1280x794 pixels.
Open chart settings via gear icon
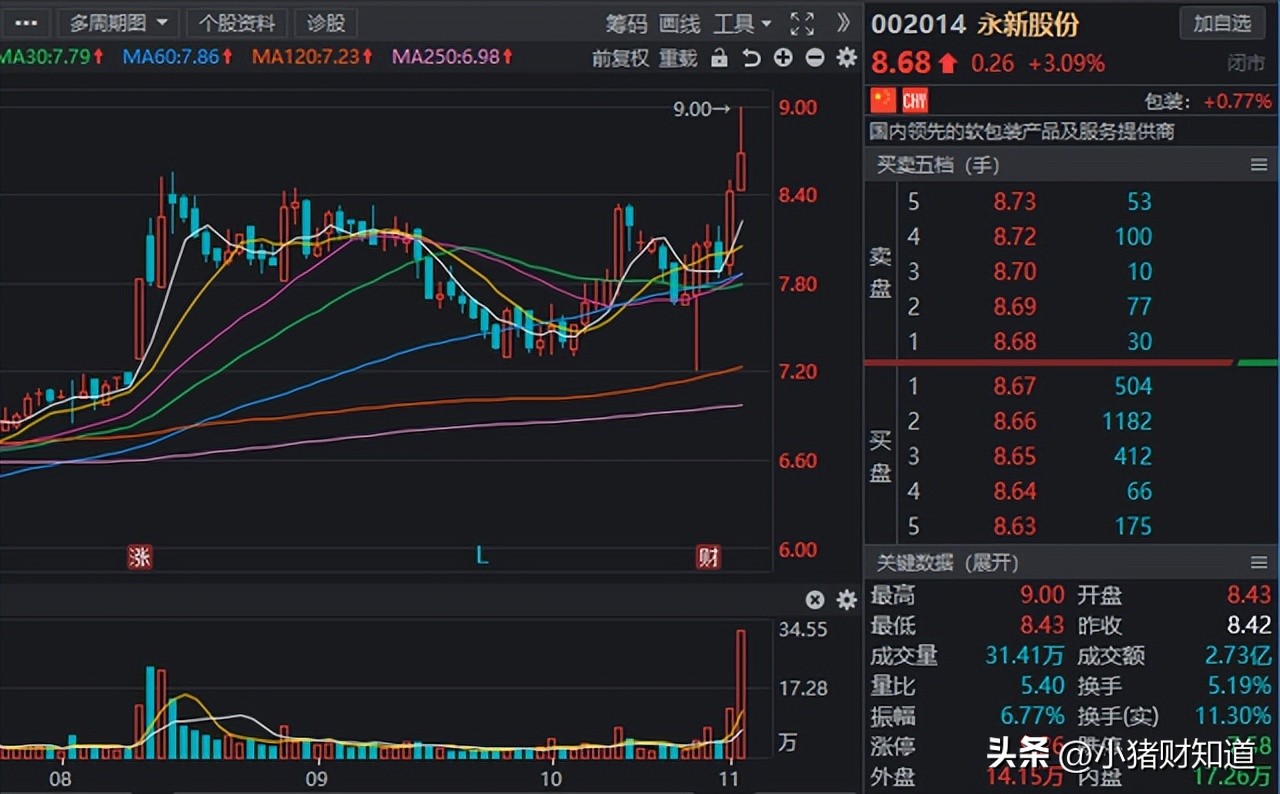(x=845, y=58)
